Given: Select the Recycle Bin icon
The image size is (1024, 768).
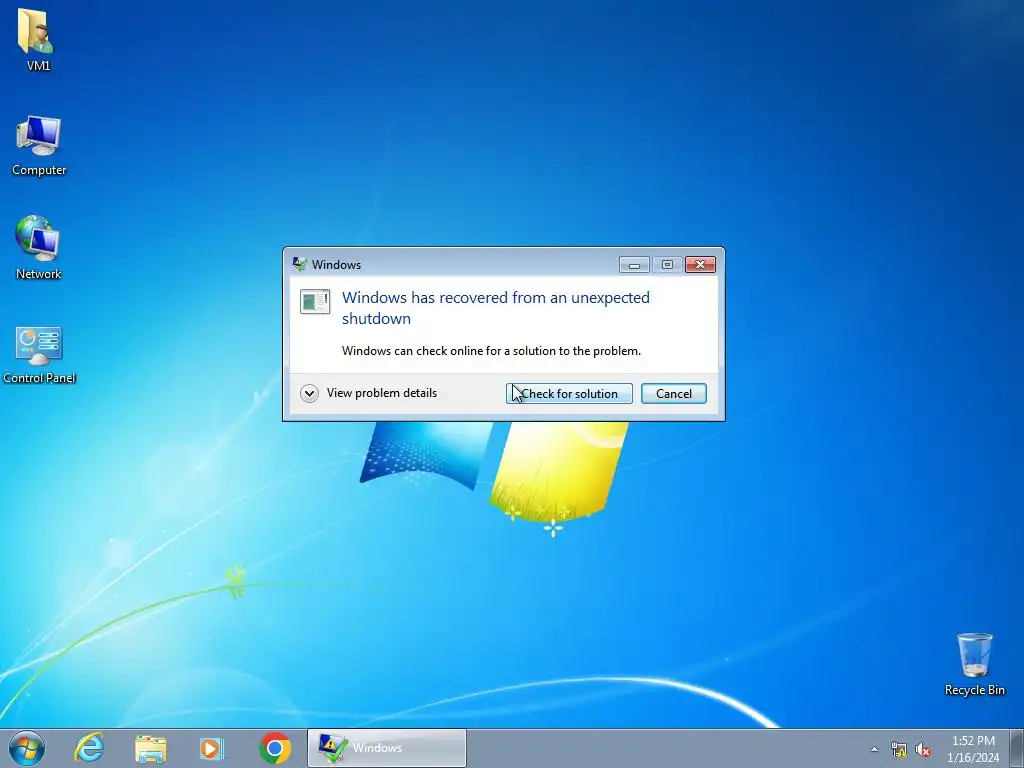Looking at the screenshot, I should click(x=974, y=664).
